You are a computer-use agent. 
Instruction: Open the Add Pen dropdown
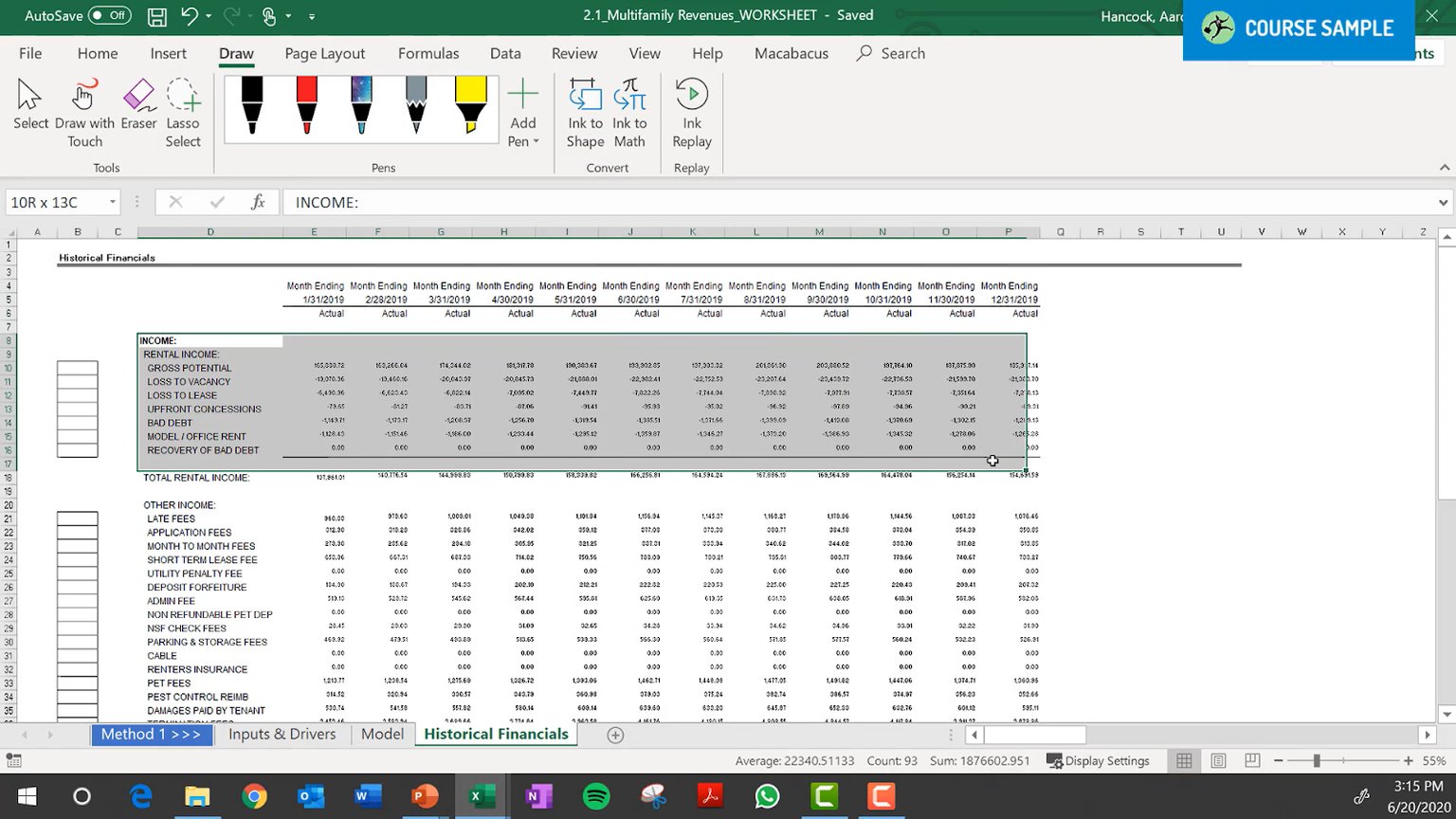pyautogui.click(x=522, y=114)
